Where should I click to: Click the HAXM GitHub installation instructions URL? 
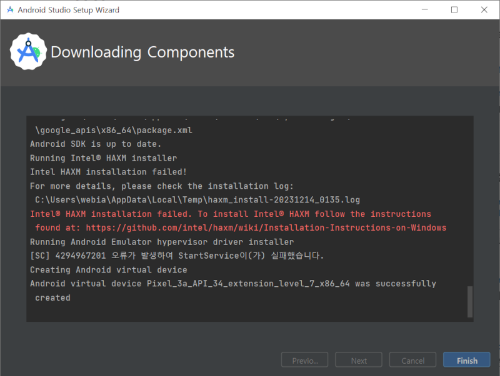(x=266, y=228)
